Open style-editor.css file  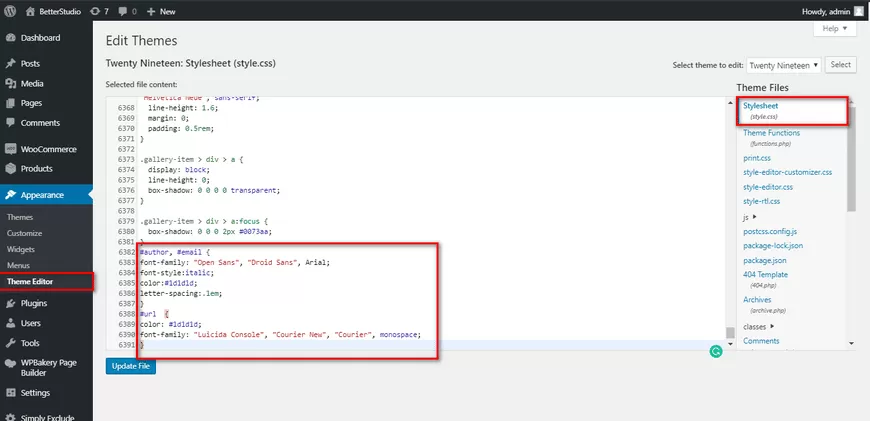[768, 187]
